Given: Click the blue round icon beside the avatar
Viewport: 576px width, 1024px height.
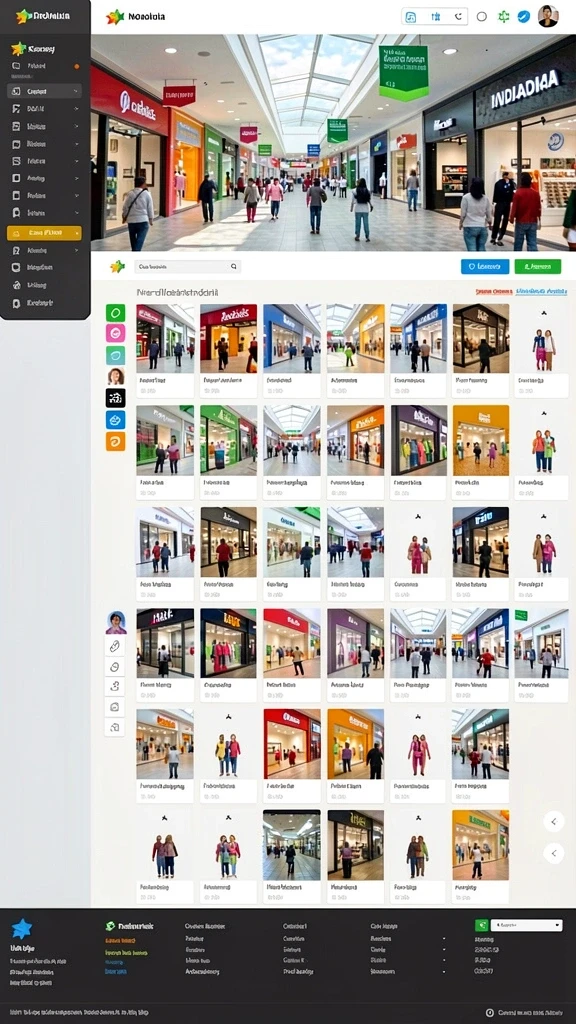Looking at the screenshot, I should pyautogui.click(x=524, y=17).
